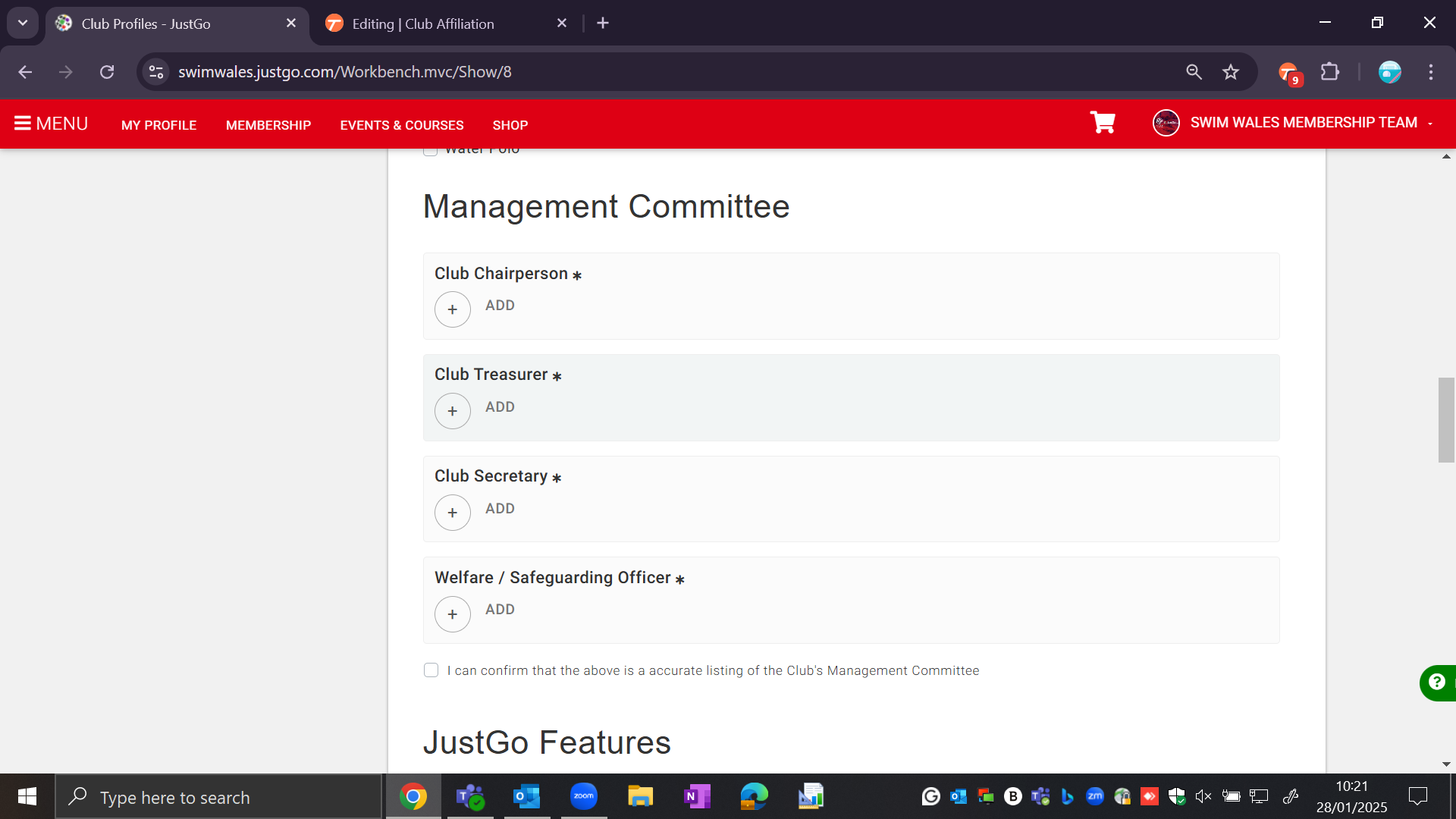Add a Welfare / Safeguarding Officer with plus icon
This screenshot has width=1456, height=819.
[453, 614]
